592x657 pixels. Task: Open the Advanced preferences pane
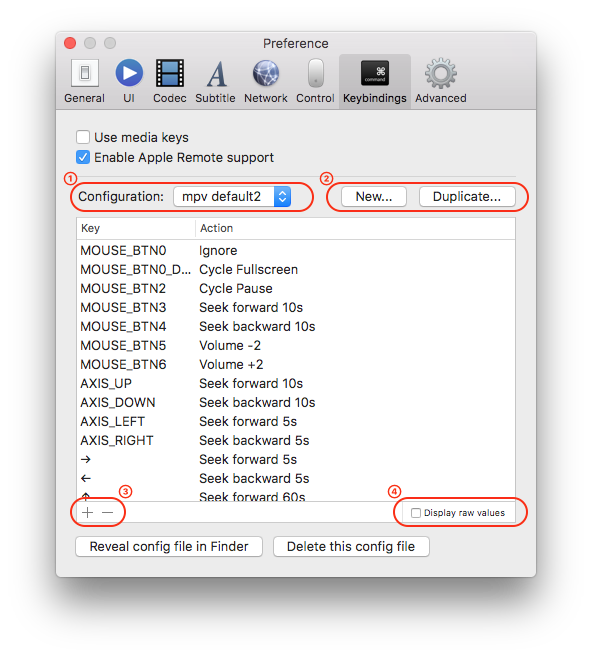pyautogui.click(x=441, y=81)
